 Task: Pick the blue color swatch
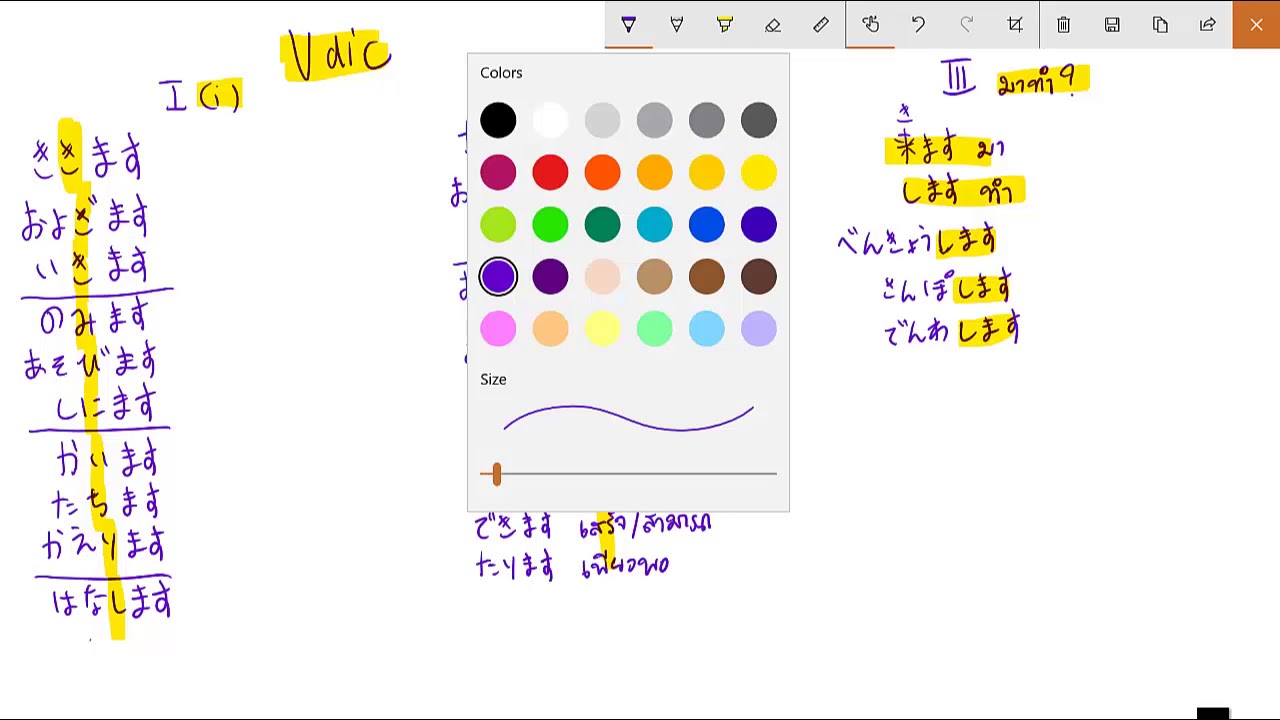pos(706,224)
